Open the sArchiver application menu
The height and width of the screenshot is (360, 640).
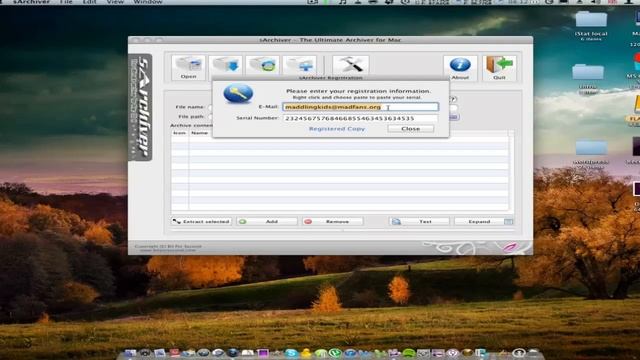point(31,2)
